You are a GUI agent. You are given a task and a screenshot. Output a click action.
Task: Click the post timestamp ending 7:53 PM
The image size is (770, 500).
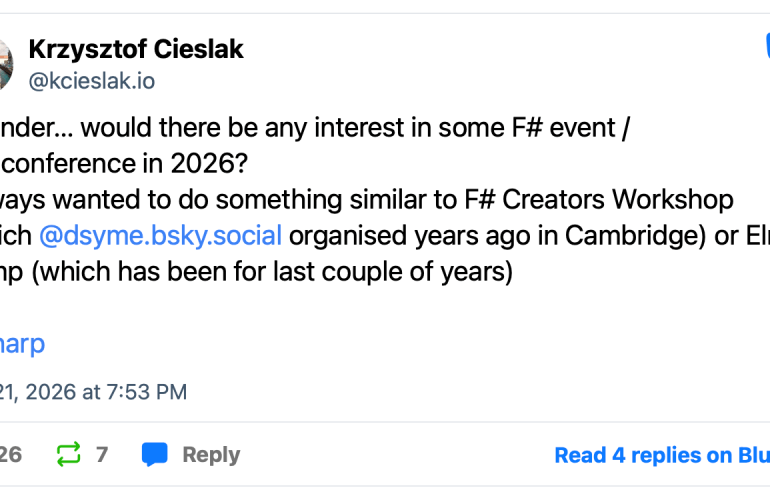[93, 393]
